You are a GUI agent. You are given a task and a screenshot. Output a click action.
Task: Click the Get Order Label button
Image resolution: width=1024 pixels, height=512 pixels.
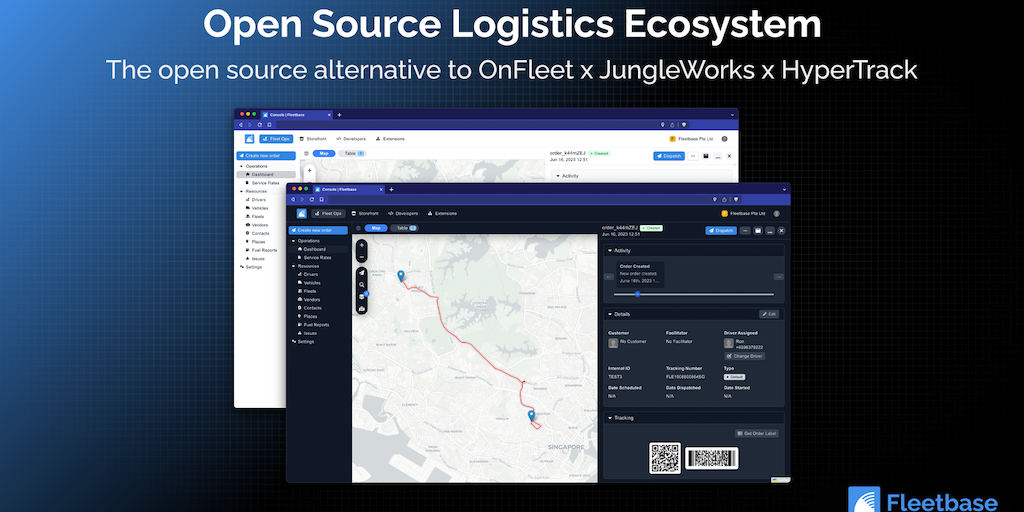pyautogui.click(x=757, y=434)
